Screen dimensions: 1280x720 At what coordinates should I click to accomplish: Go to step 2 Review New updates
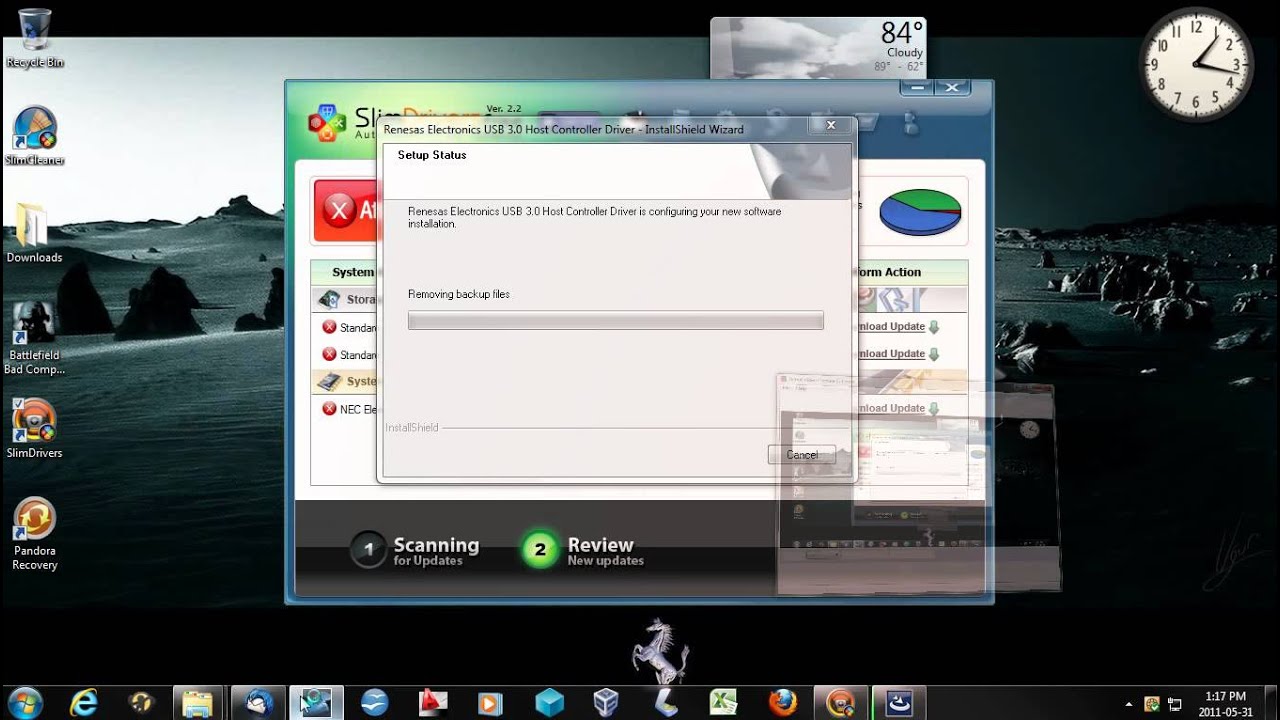583,550
